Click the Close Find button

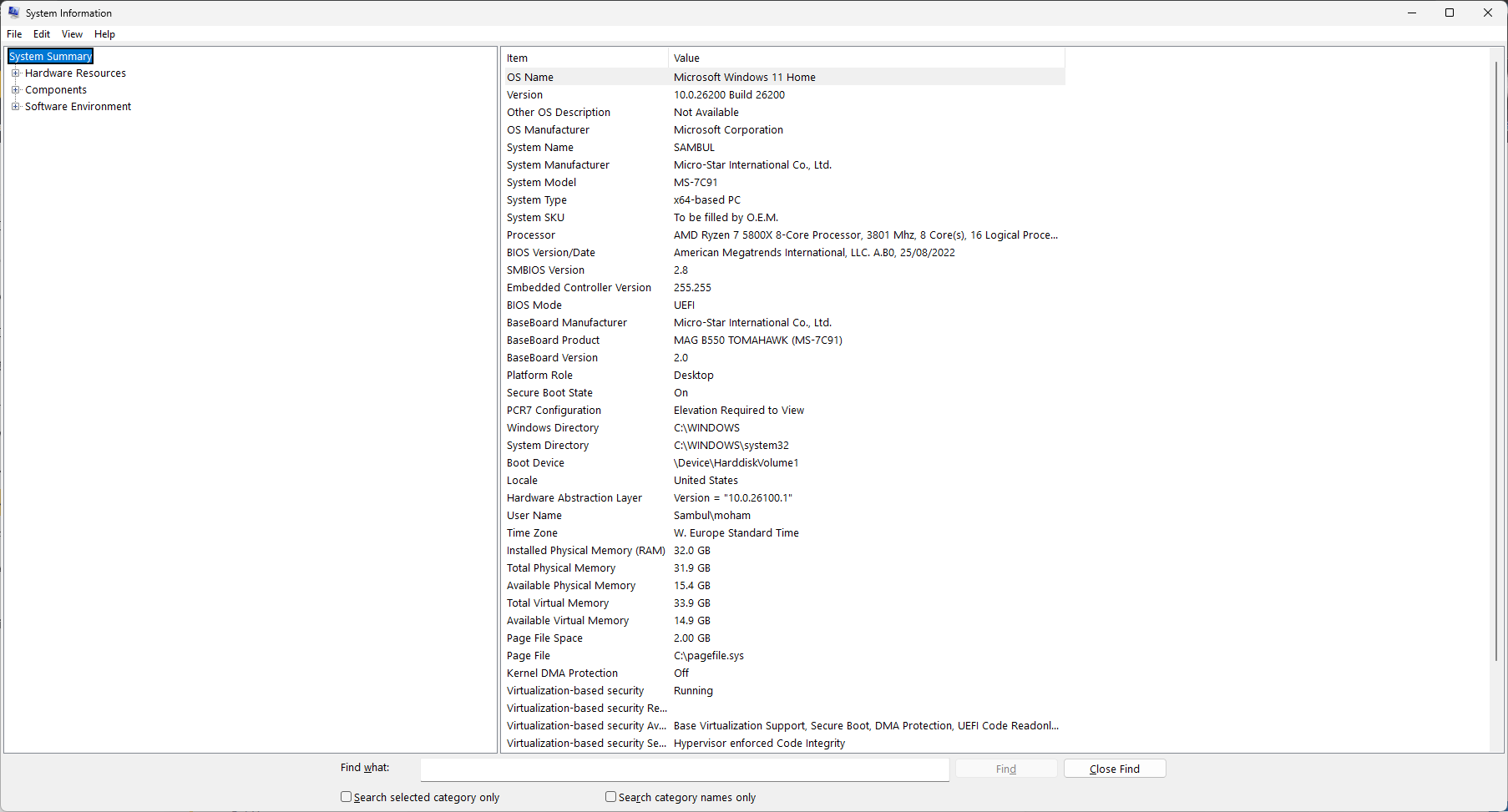pos(1115,769)
